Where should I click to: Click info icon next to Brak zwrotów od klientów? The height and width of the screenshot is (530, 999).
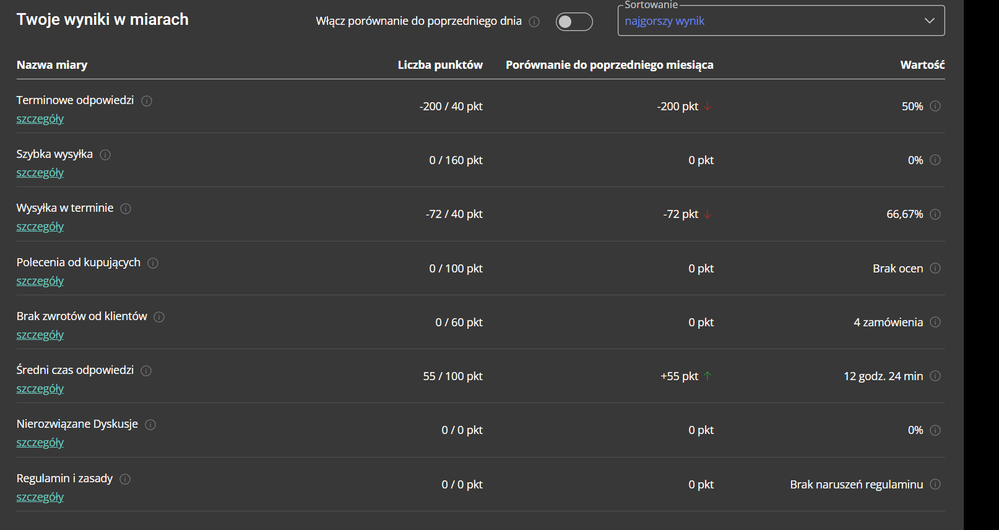(x=159, y=317)
